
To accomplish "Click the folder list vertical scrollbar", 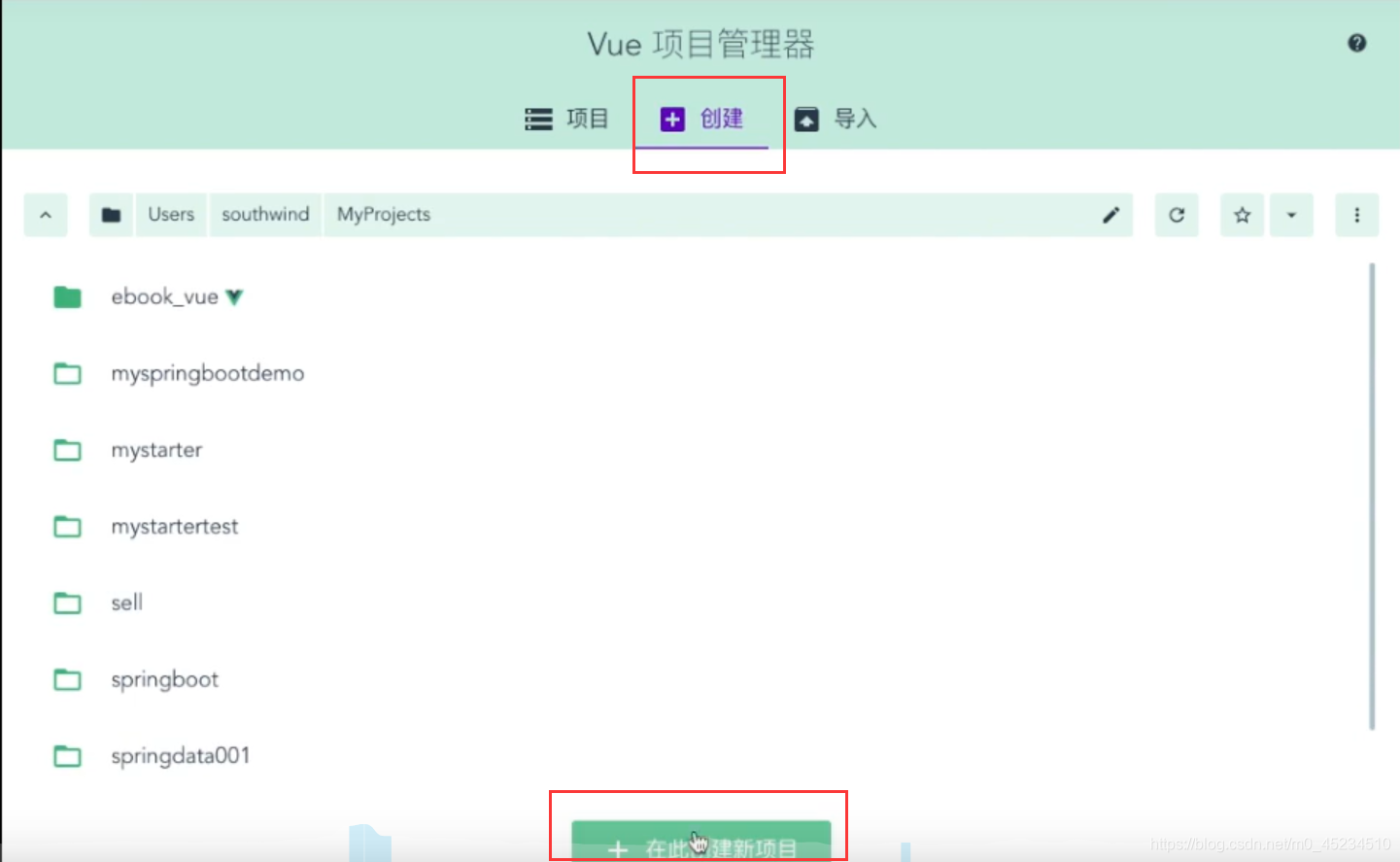I will coord(1372,496).
